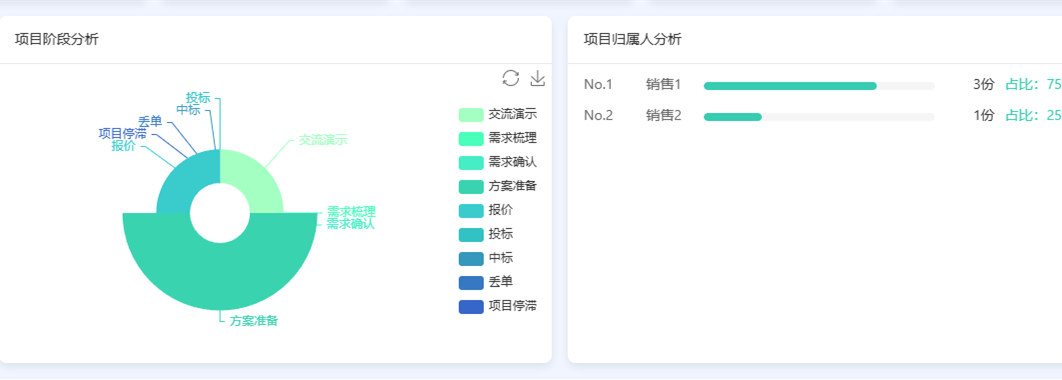The image size is (1062, 380).
Task: Click the 销售2 progress bar
Action: pyautogui.click(x=819, y=117)
